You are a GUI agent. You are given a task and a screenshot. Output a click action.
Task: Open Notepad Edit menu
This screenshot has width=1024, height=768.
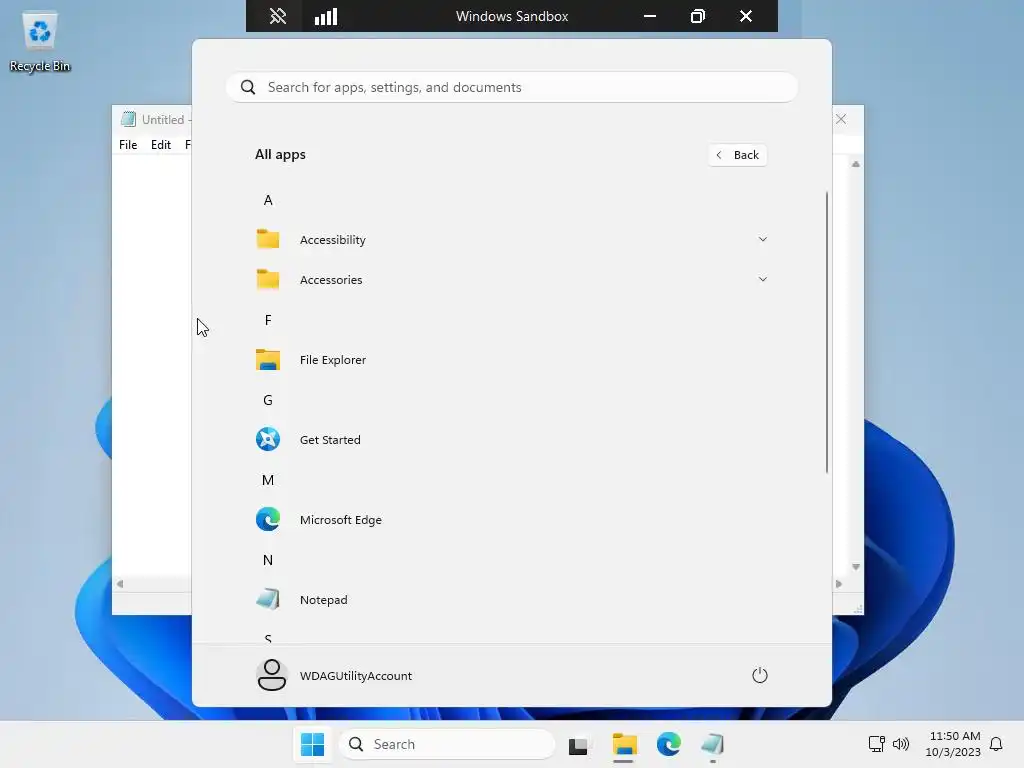[x=161, y=145]
